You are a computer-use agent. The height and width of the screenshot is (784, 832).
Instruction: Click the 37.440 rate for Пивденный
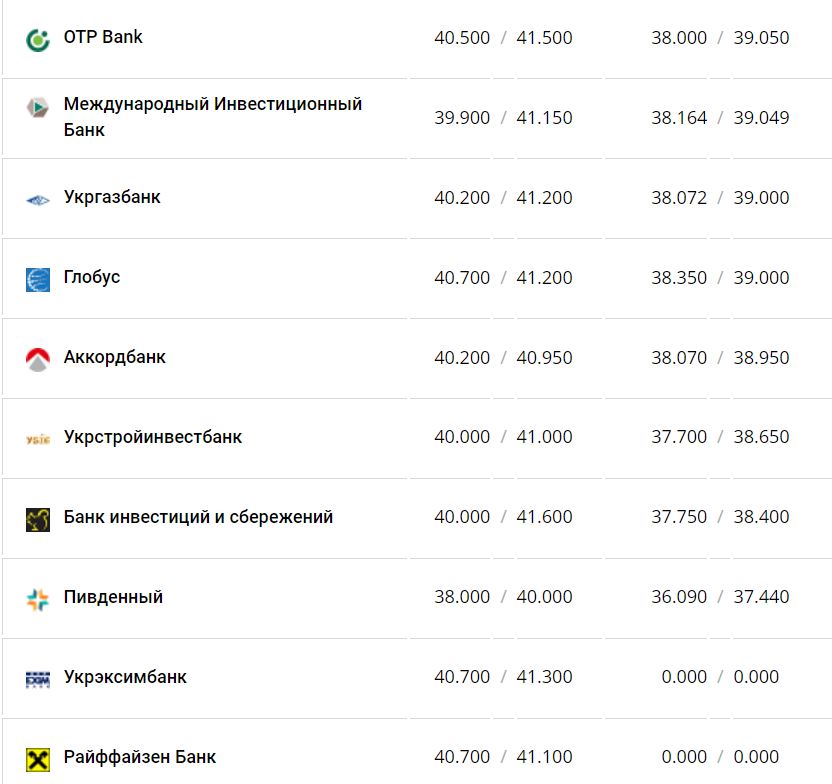coord(761,597)
